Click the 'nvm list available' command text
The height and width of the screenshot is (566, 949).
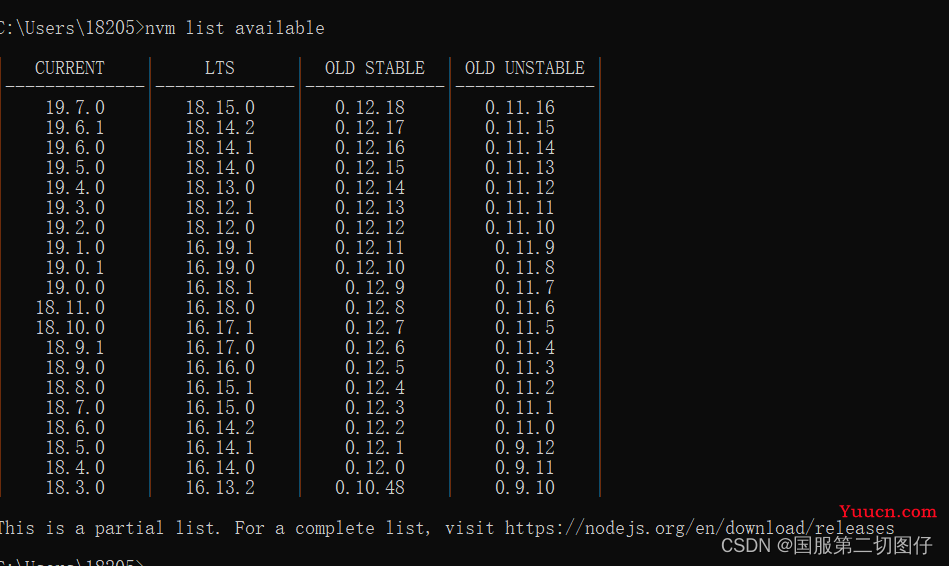click(235, 28)
